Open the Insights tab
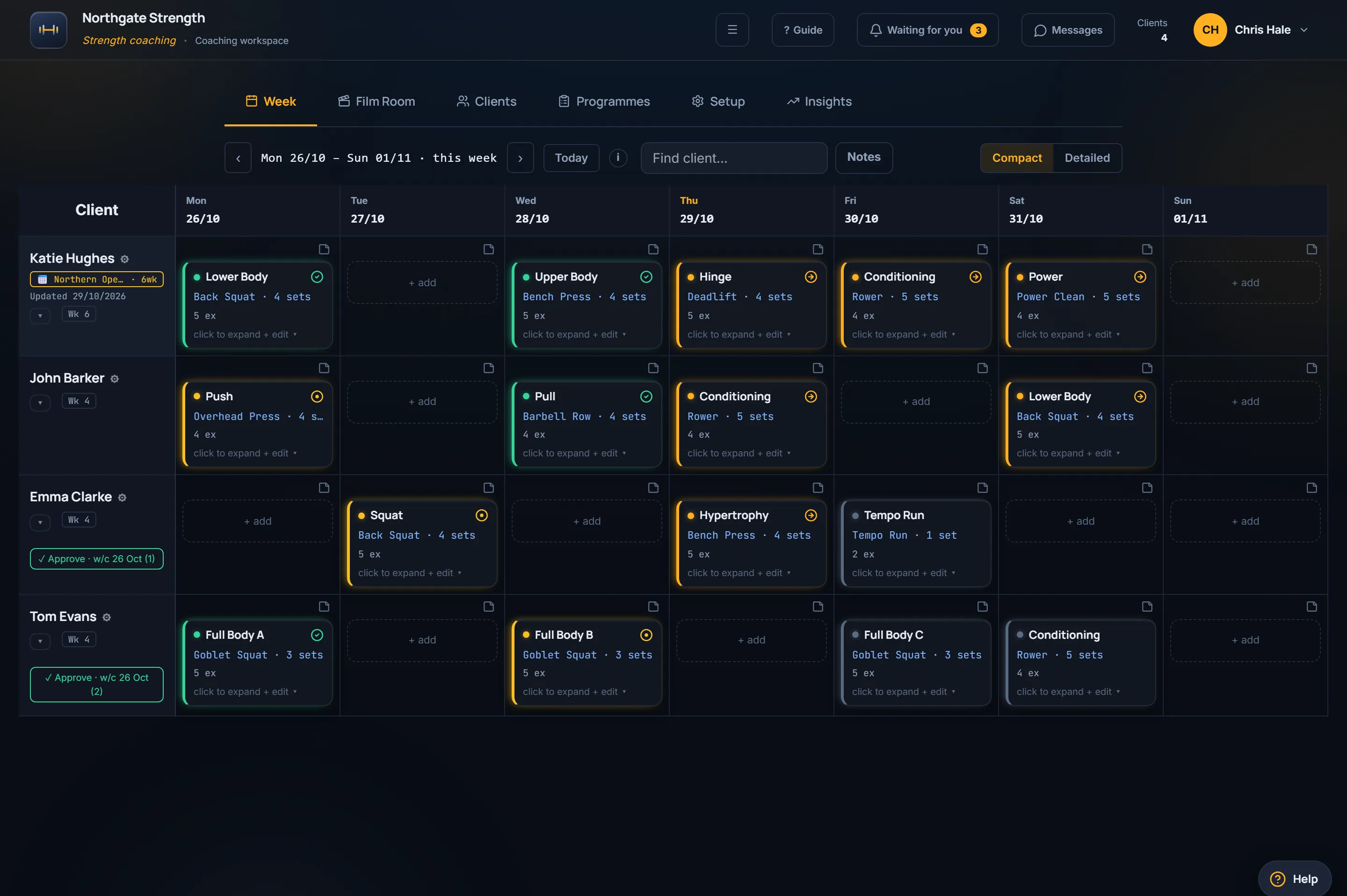Image resolution: width=1347 pixels, height=896 pixels. pyautogui.click(x=819, y=101)
